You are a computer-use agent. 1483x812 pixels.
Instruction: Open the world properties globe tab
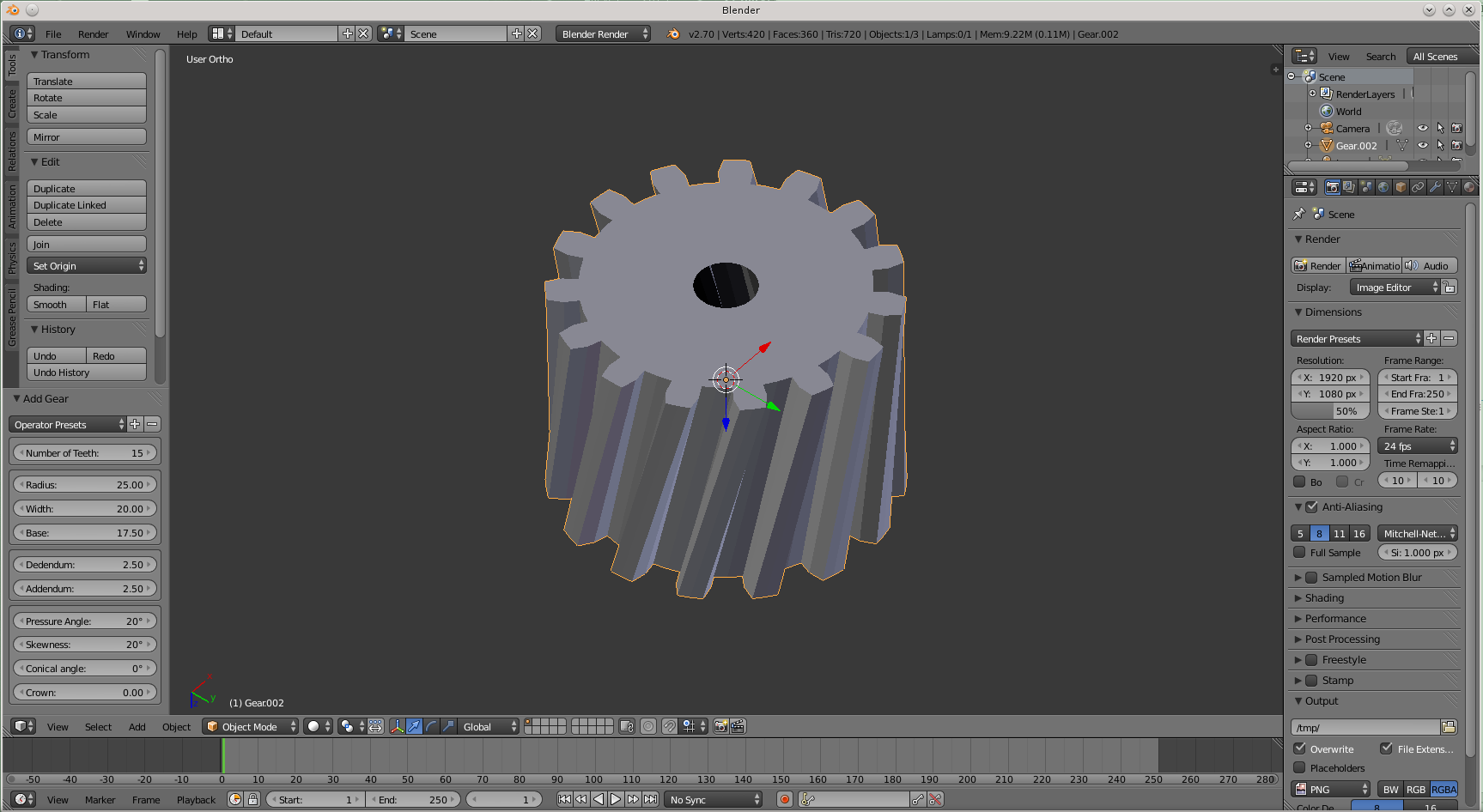point(1383,187)
